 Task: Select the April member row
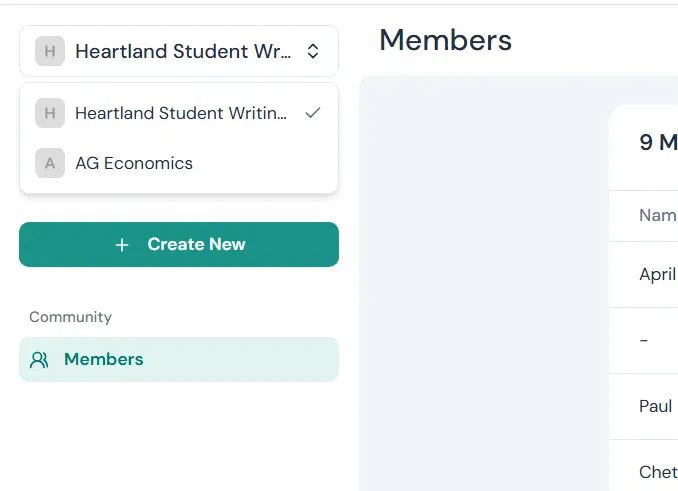click(x=657, y=274)
